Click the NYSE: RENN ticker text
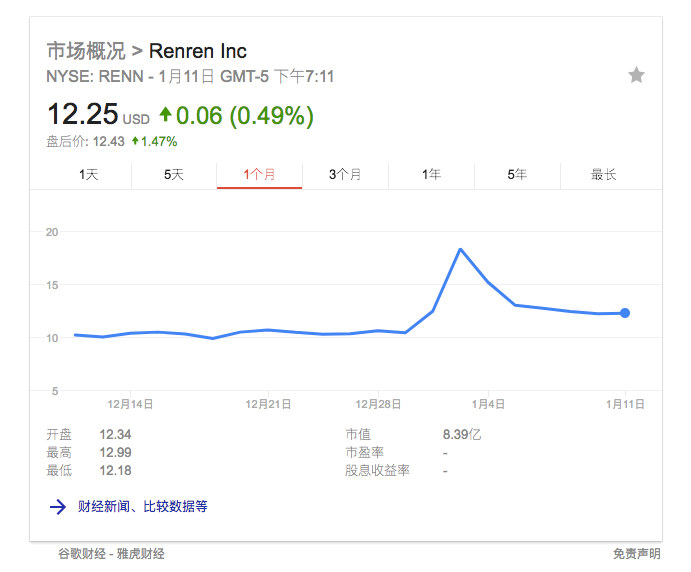The image size is (691, 572). (x=95, y=77)
